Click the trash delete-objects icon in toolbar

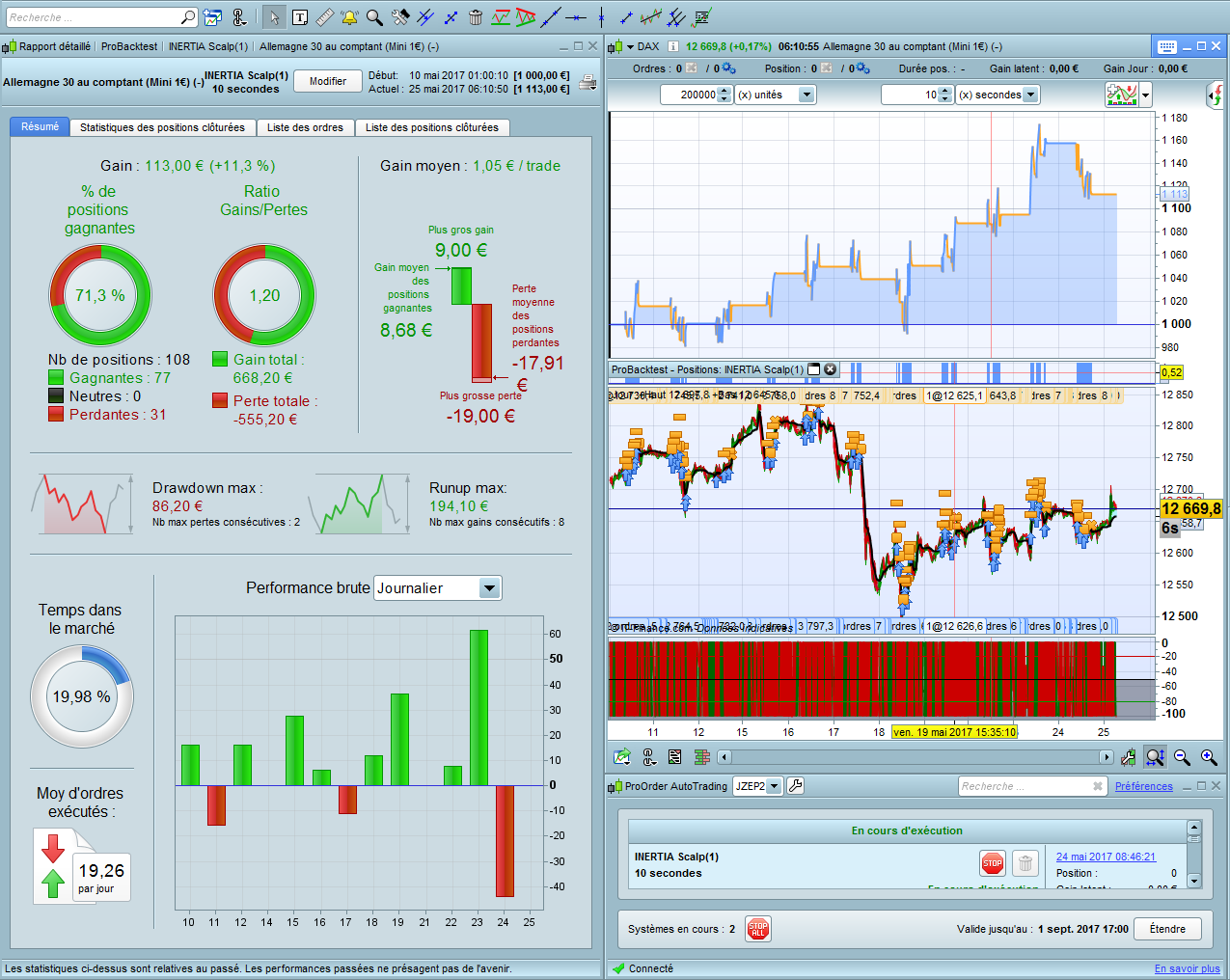click(476, 17)
